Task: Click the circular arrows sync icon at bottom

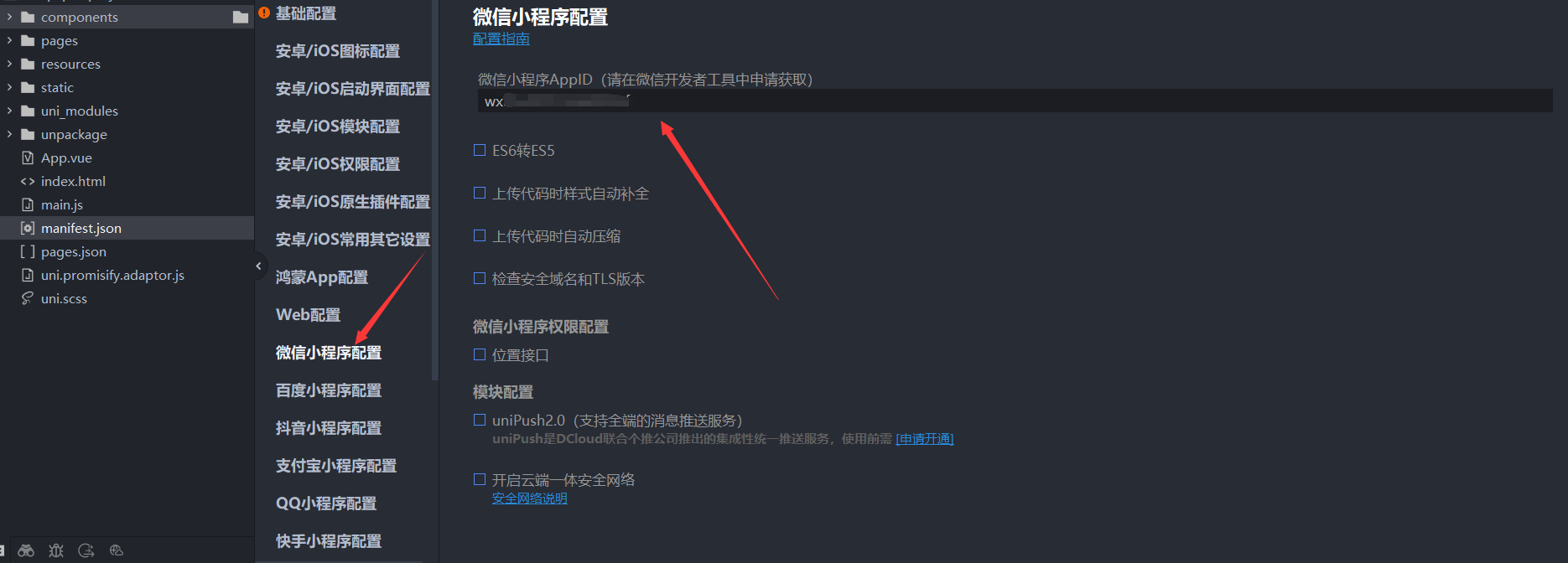Action: (86, 550)
